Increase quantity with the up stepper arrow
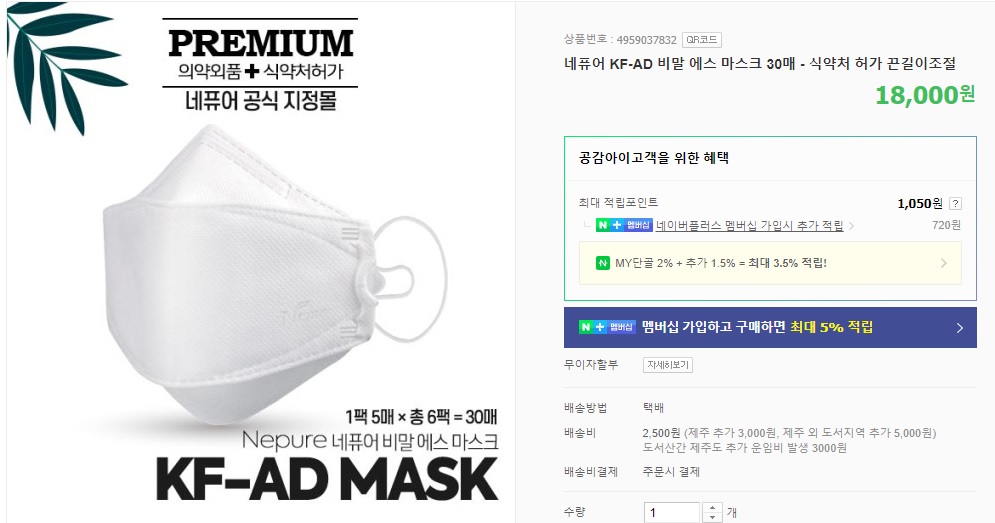Viewport: 995px width, 523px height. (x=713, y=508)
